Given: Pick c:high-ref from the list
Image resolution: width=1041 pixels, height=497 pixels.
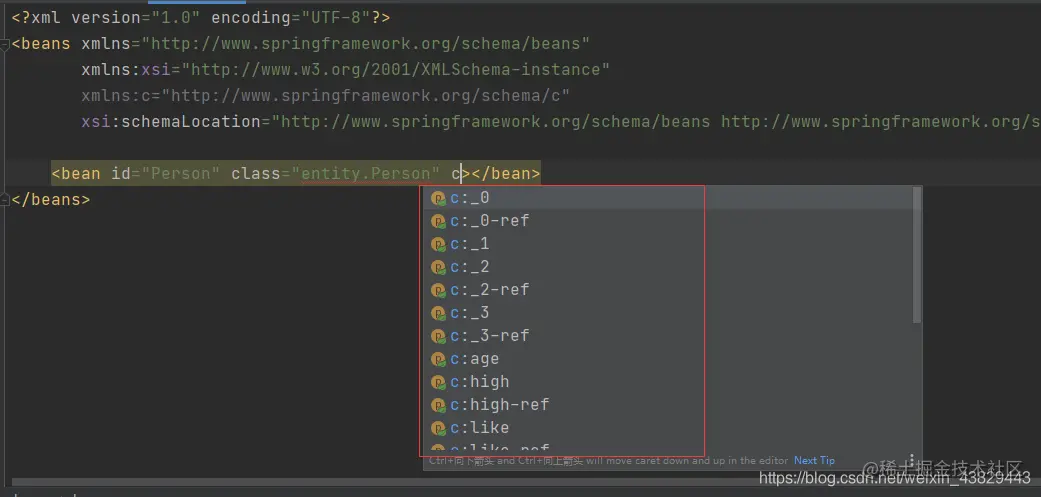Looking at the screenshot, I should coord(669,405).
